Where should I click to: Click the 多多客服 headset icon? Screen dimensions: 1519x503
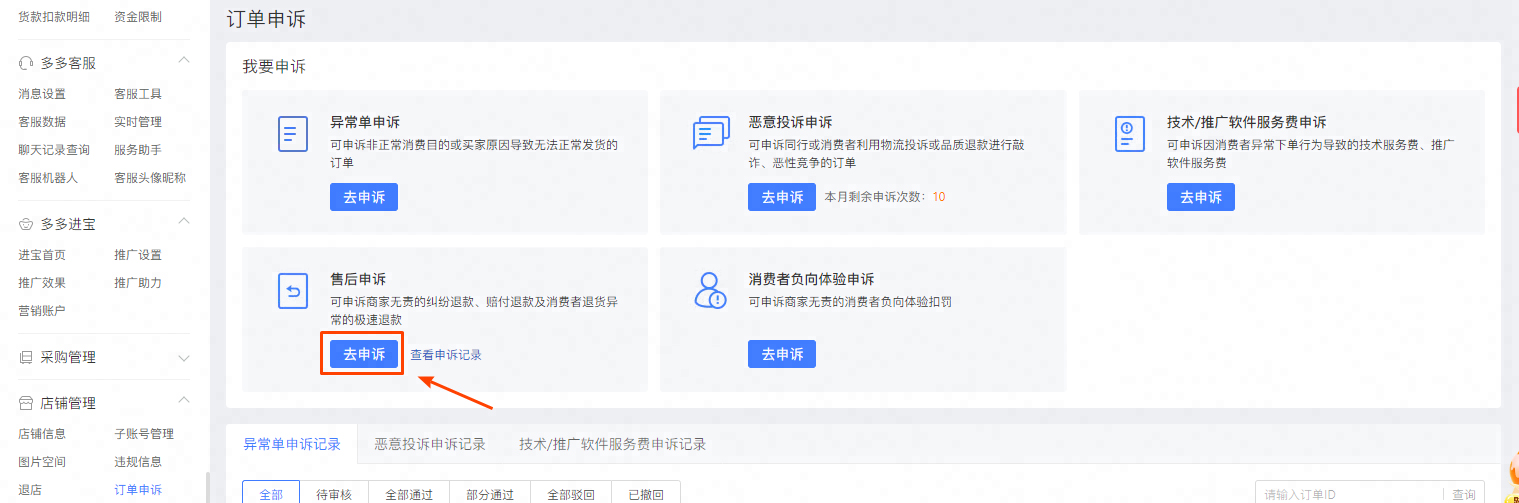click(27, 62)
